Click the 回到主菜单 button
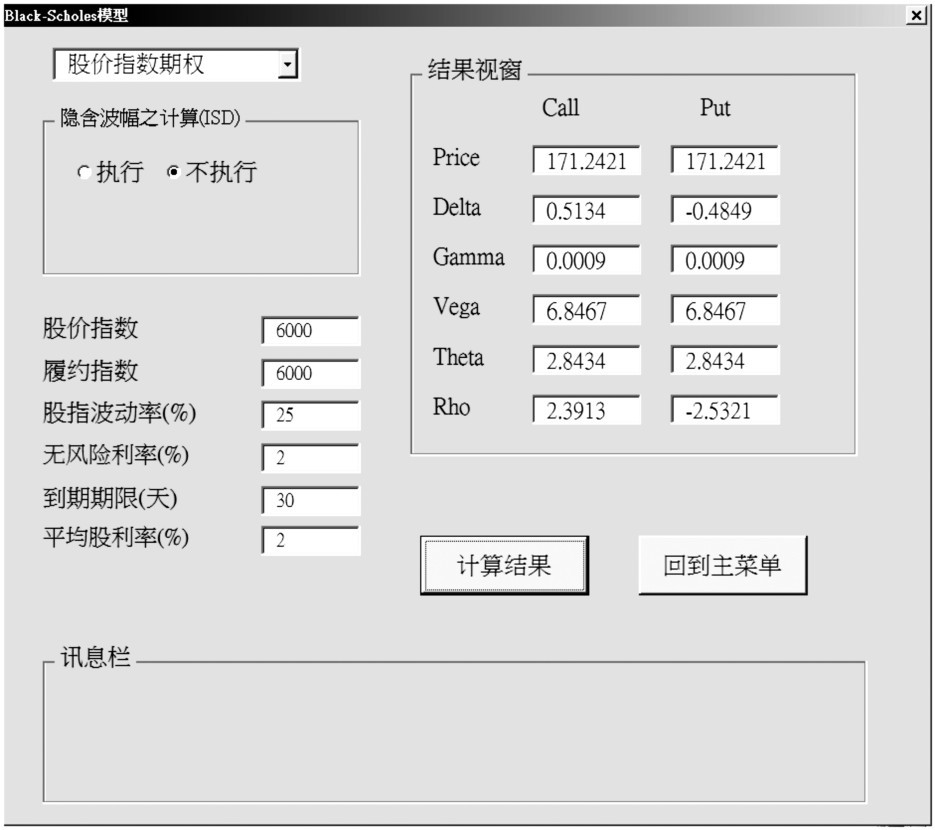The width and height of the screenshot is (935, 830). 722,565
